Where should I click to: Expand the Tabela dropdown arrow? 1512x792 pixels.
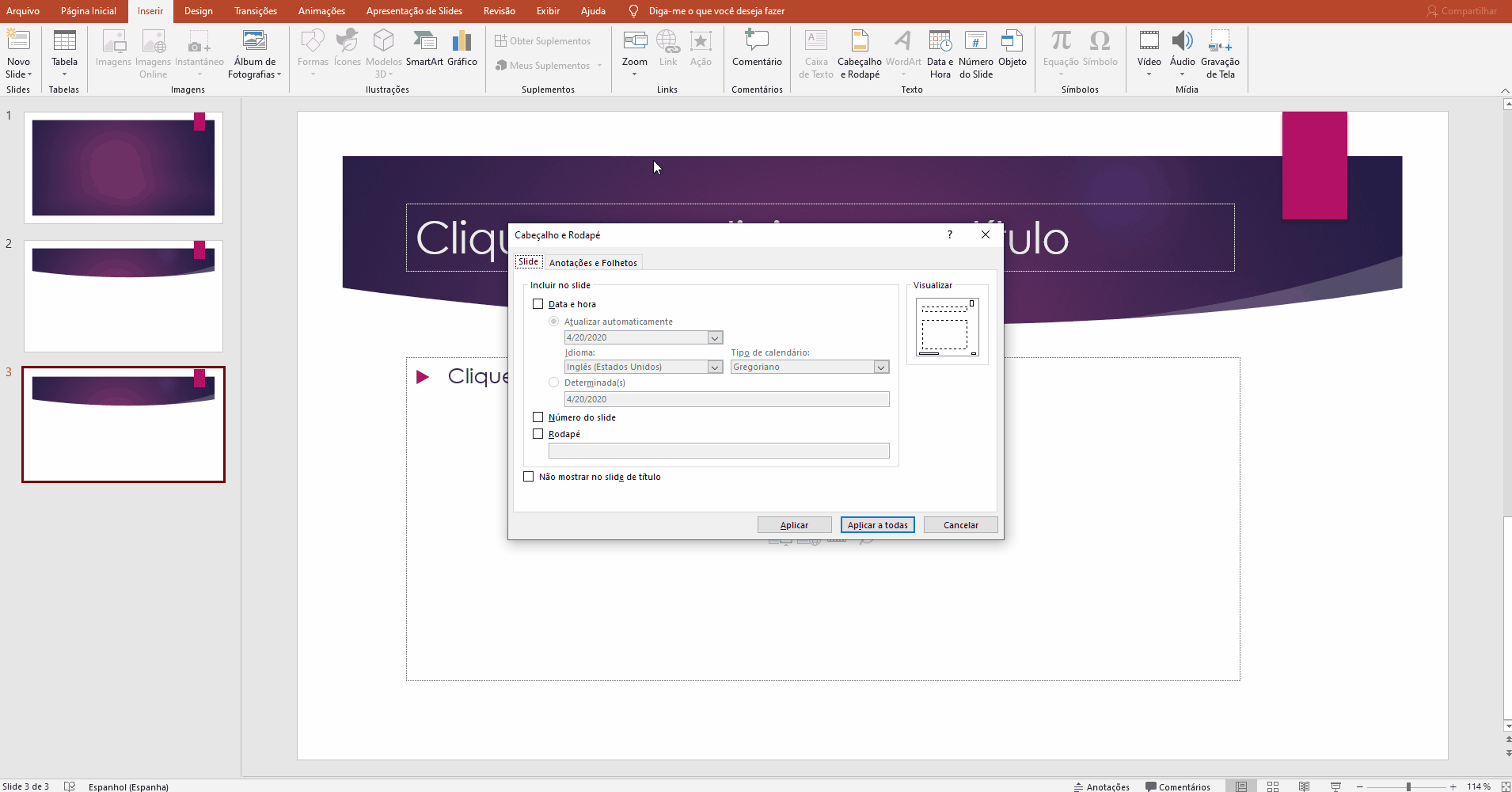coord(64,74)
